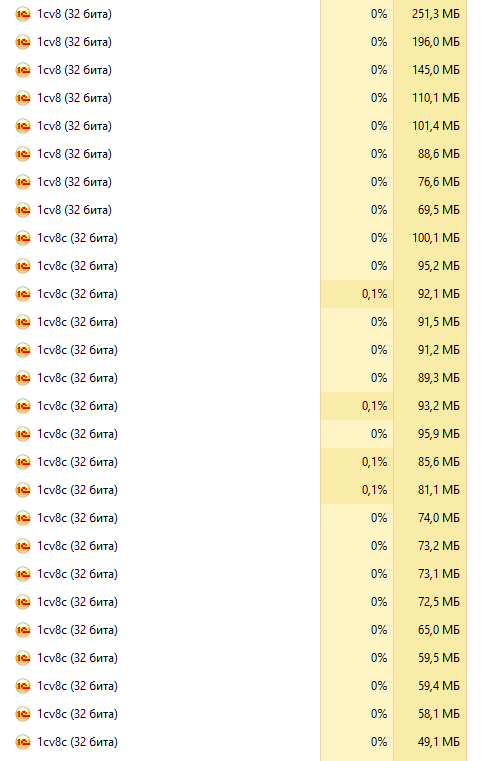Click the 1C icon on the 49,1 МБ row

[x=23, y=742]
